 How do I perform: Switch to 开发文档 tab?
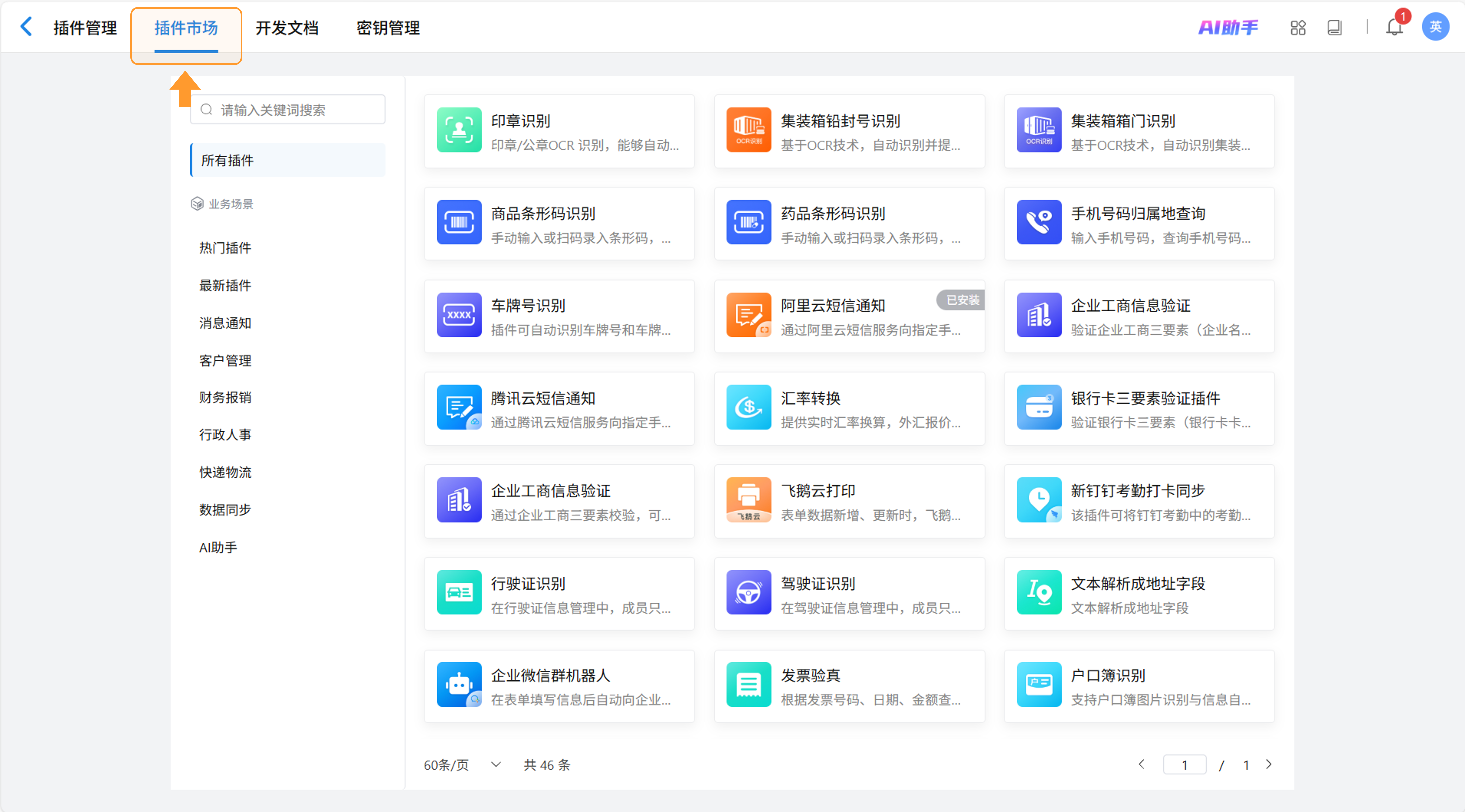click(287, 28)
